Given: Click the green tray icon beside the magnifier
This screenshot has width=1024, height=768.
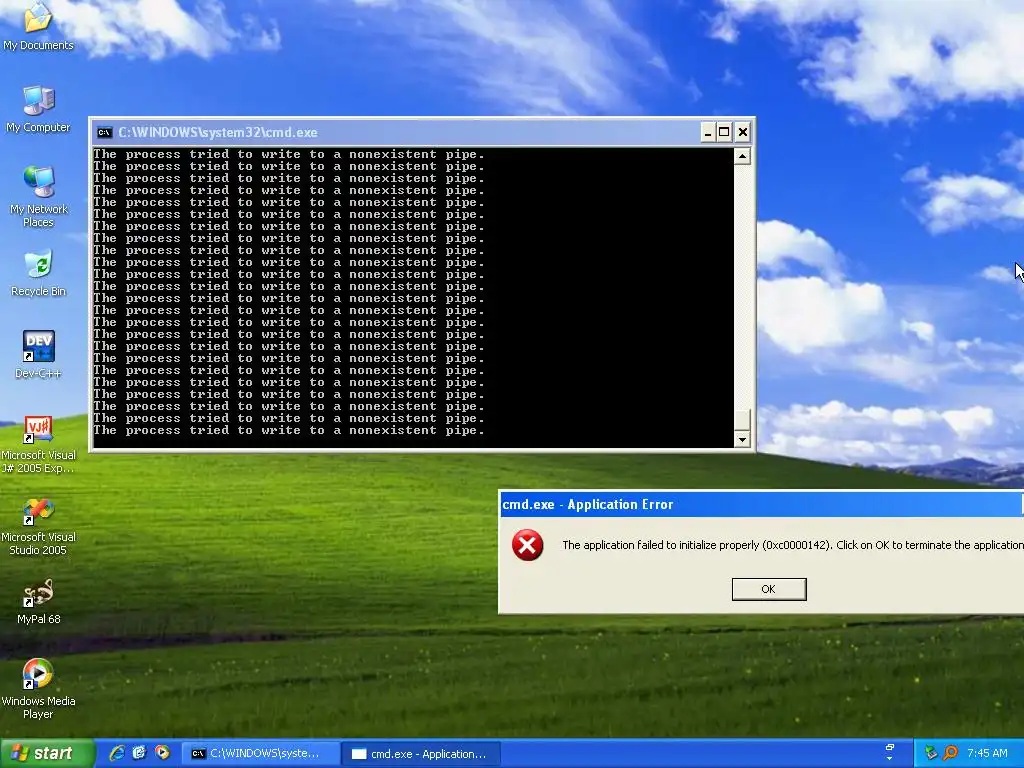Looking at the screenshot, I should [x=931, y=753].
